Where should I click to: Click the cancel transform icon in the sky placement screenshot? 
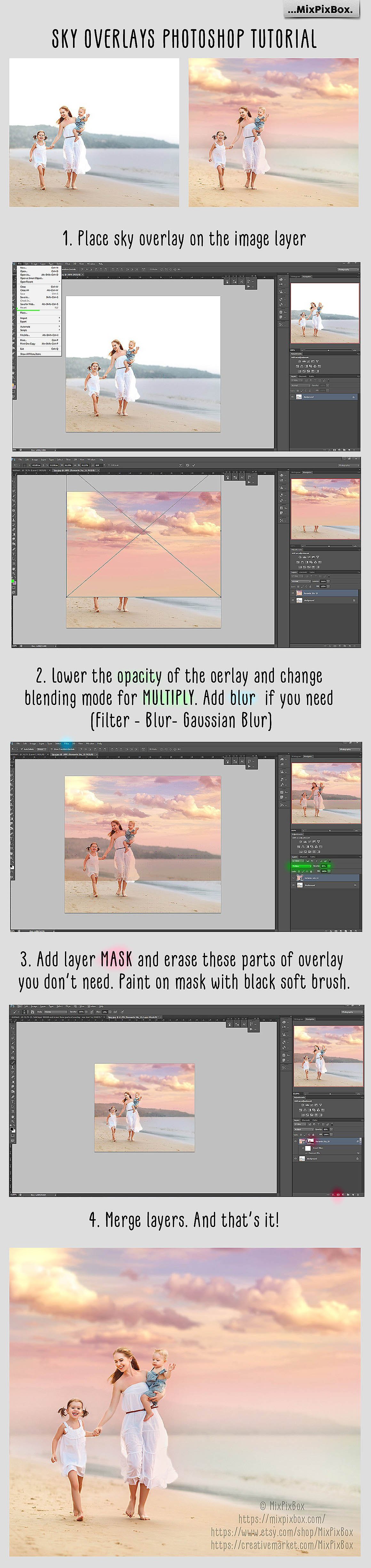pyautogui.click(x=187, y=465)
